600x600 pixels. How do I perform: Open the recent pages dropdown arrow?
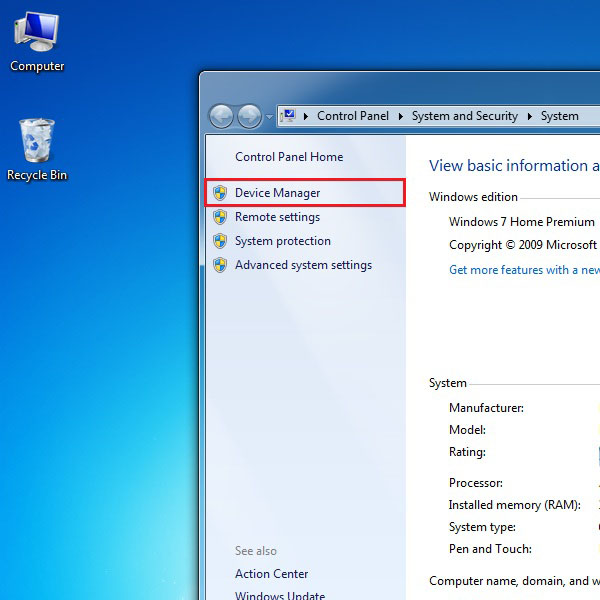[x=269, y=116]
